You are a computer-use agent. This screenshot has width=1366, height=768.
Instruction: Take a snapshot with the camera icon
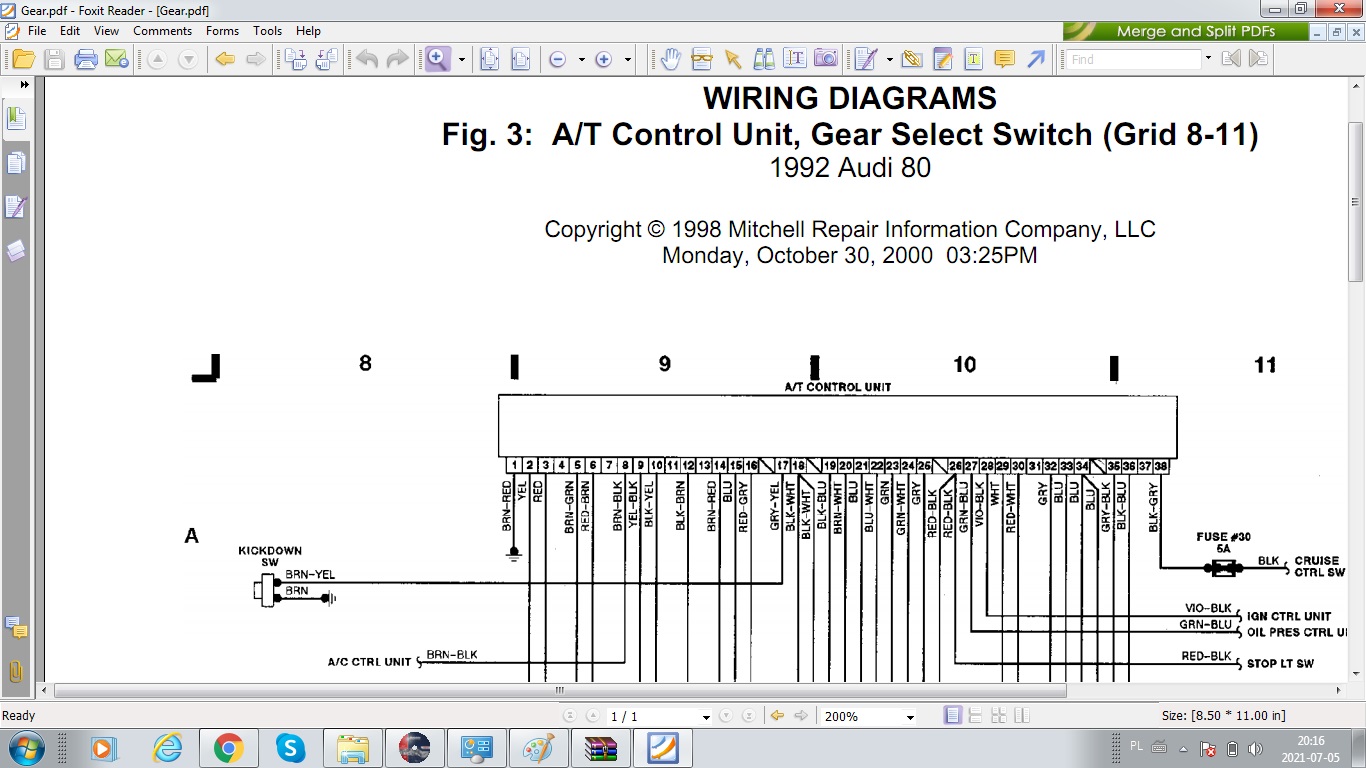826,59
